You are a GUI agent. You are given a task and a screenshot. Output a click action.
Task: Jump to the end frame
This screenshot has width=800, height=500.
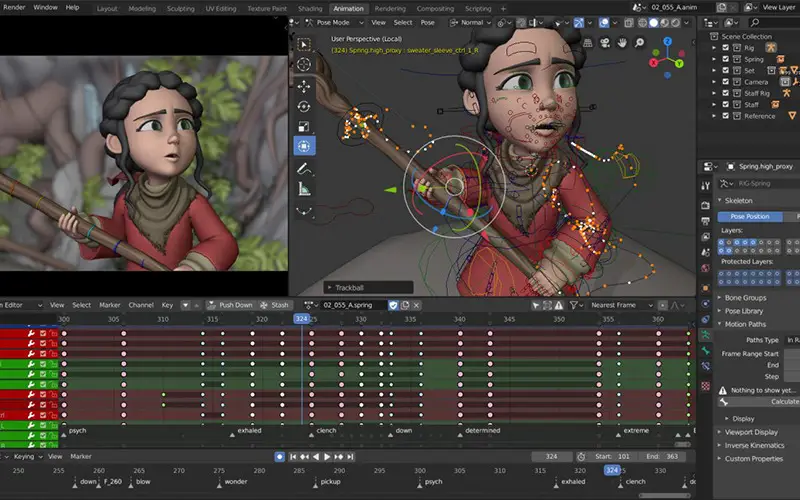(350, 457)
